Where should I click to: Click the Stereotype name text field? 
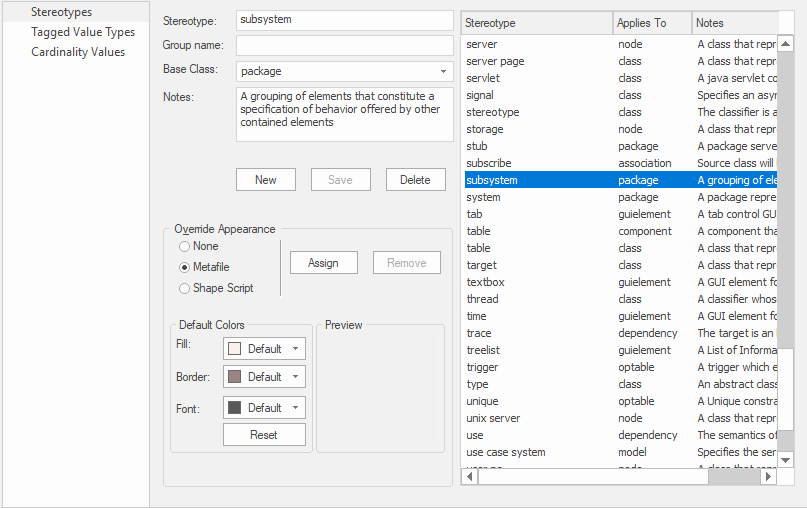[x=344, y=21]
